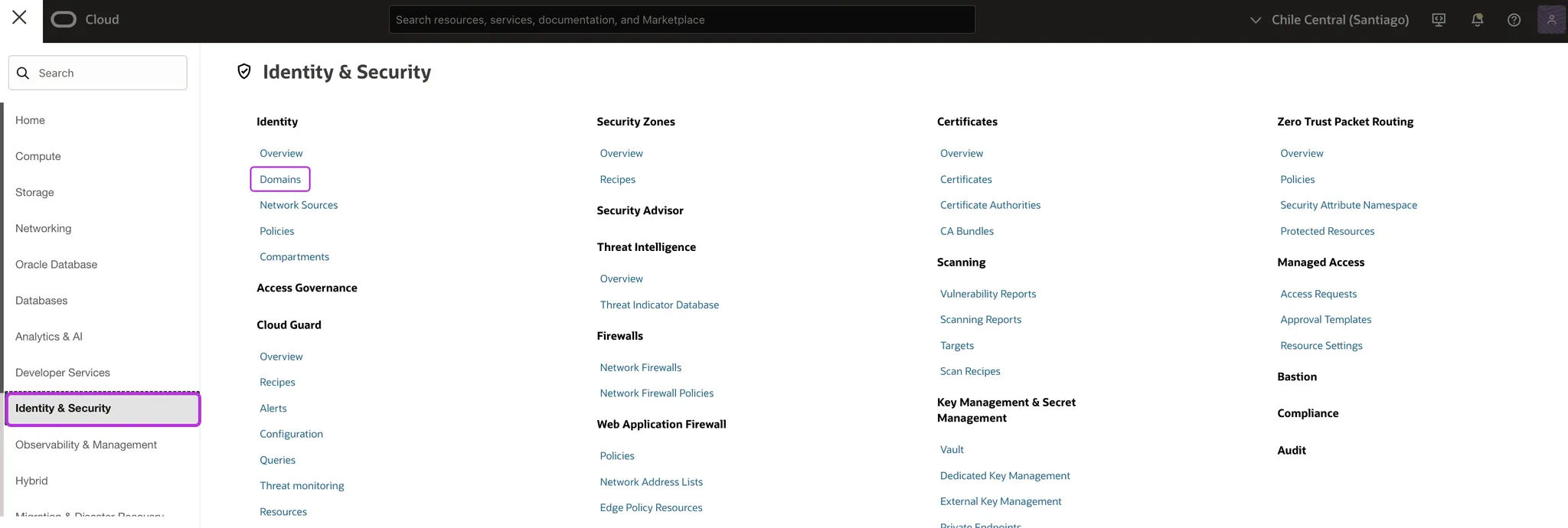Open the Domains link
This screenshot has height=528, width=1568.
click(280, 179)
